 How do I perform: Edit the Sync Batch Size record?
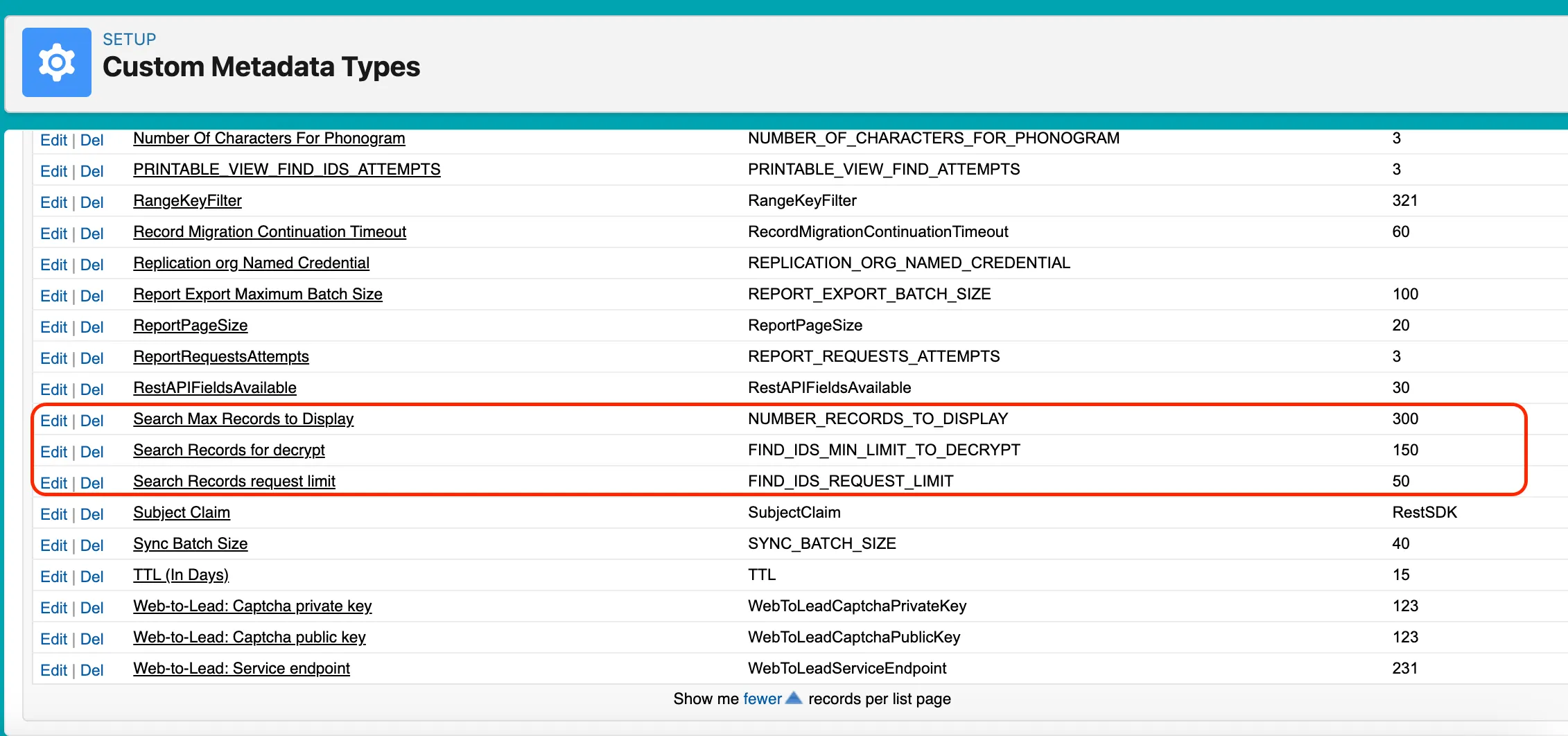pos(53,545)
